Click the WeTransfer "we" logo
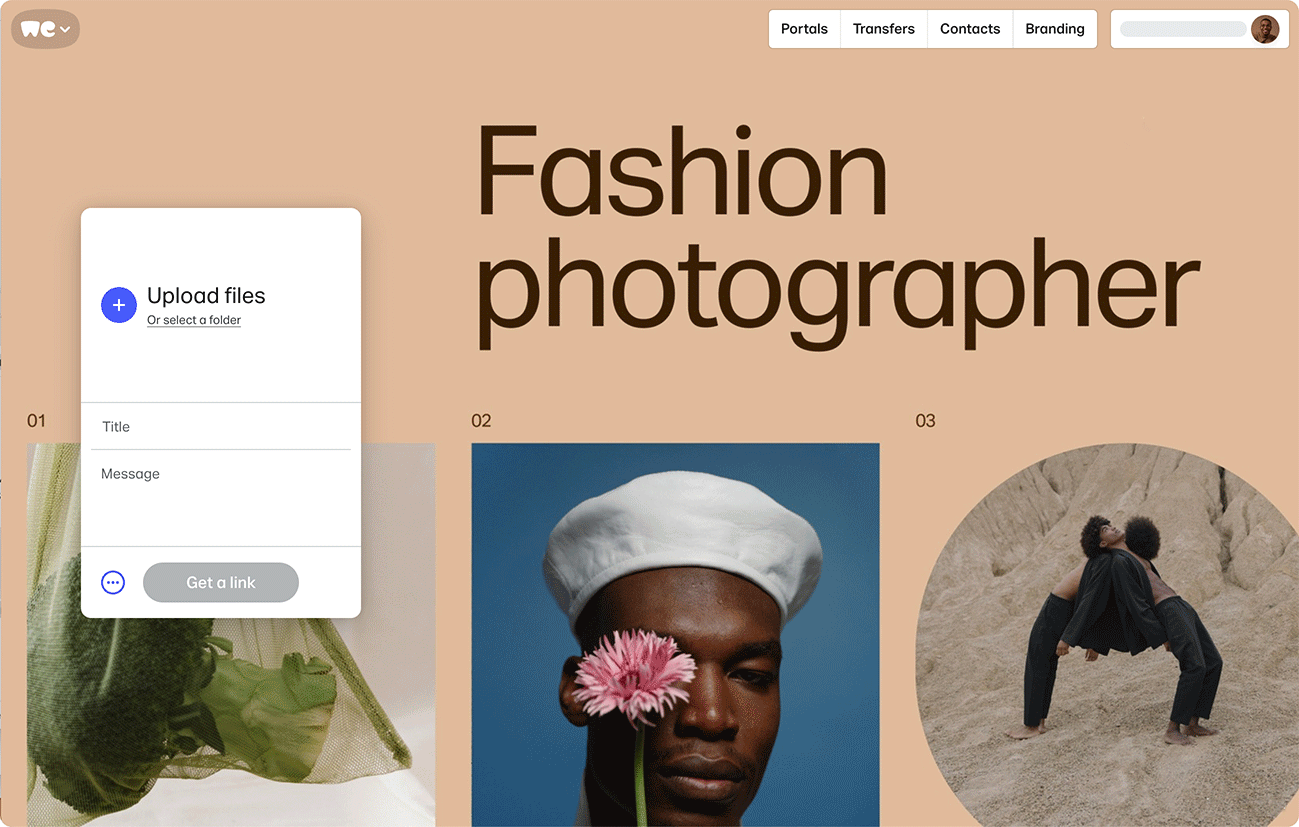This screenshot has height=827, width=1299. (36, 29)
